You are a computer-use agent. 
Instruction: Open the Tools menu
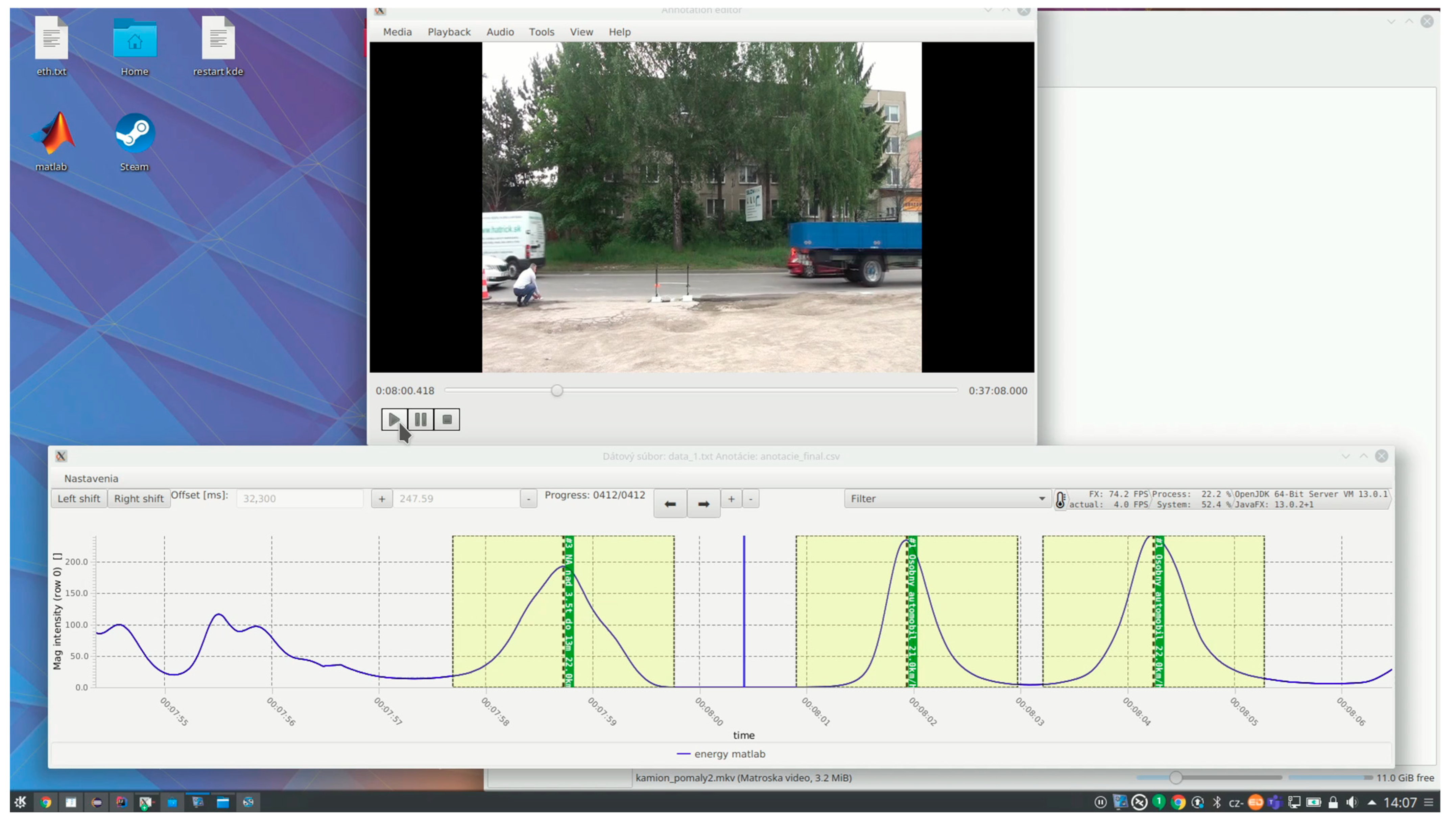coord(541,32)
